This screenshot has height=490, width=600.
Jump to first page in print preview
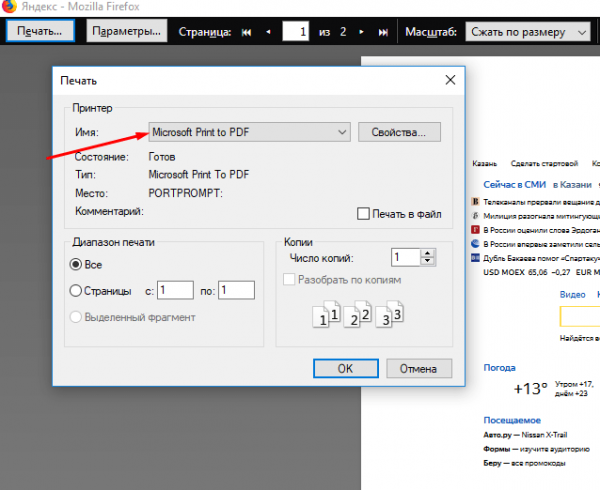point(246,32)
